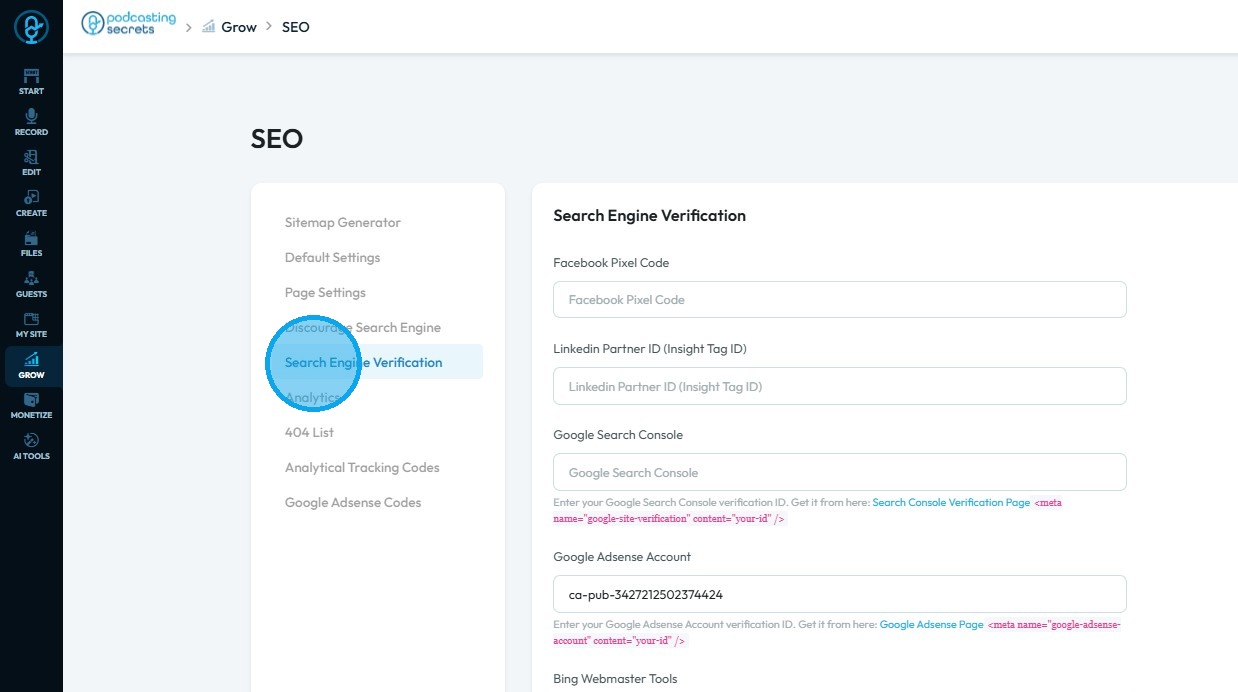Open Analytical Tracking Codes settings
1238x692 pixels.
tap(362, 467)
